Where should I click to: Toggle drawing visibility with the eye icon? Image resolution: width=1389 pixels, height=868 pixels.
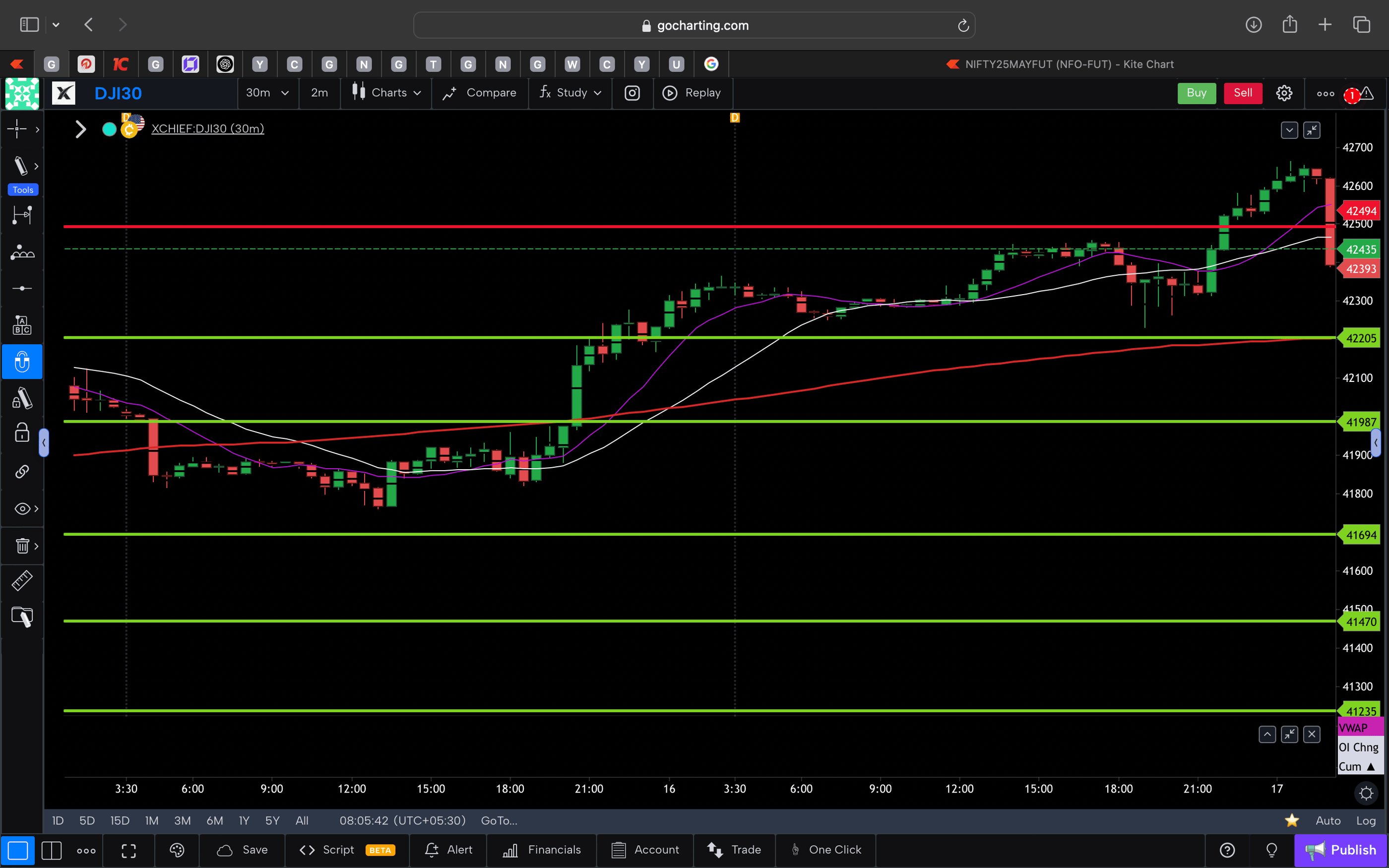pyautogui.click(x=21, y=508)
